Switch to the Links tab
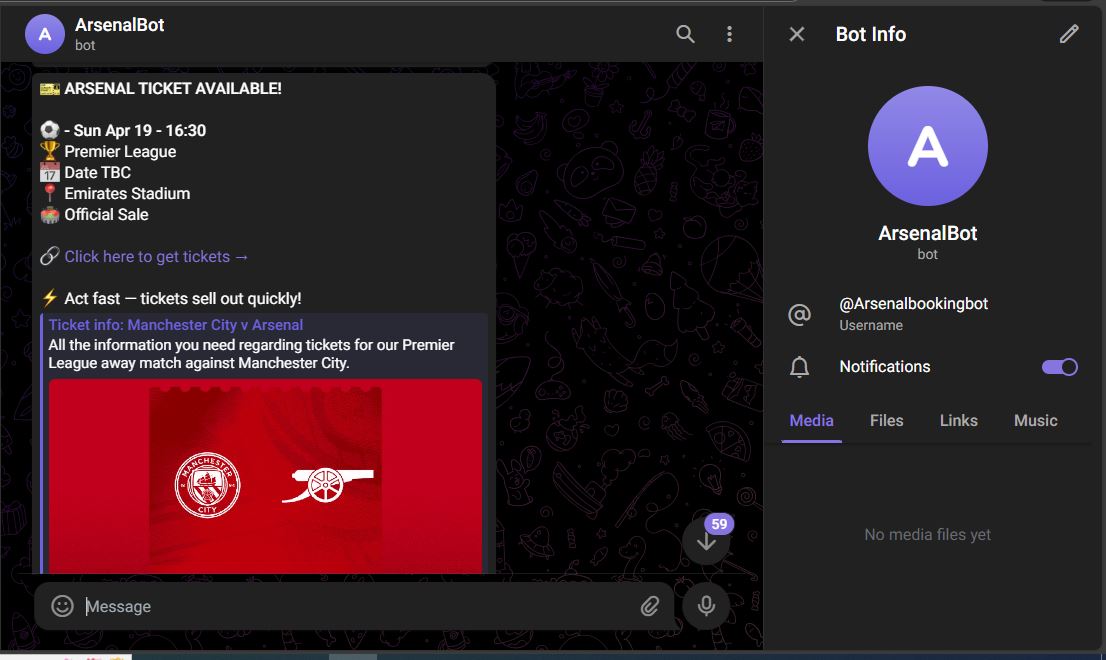Viewport: 1106px width, 660px height. pyautogui.click(x=958, y=421)
